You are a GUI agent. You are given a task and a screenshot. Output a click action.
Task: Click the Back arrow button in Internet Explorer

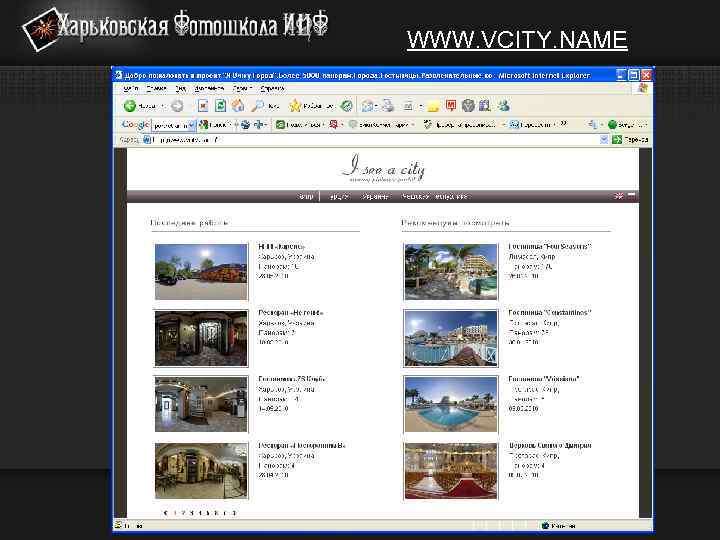coord(130,106)
